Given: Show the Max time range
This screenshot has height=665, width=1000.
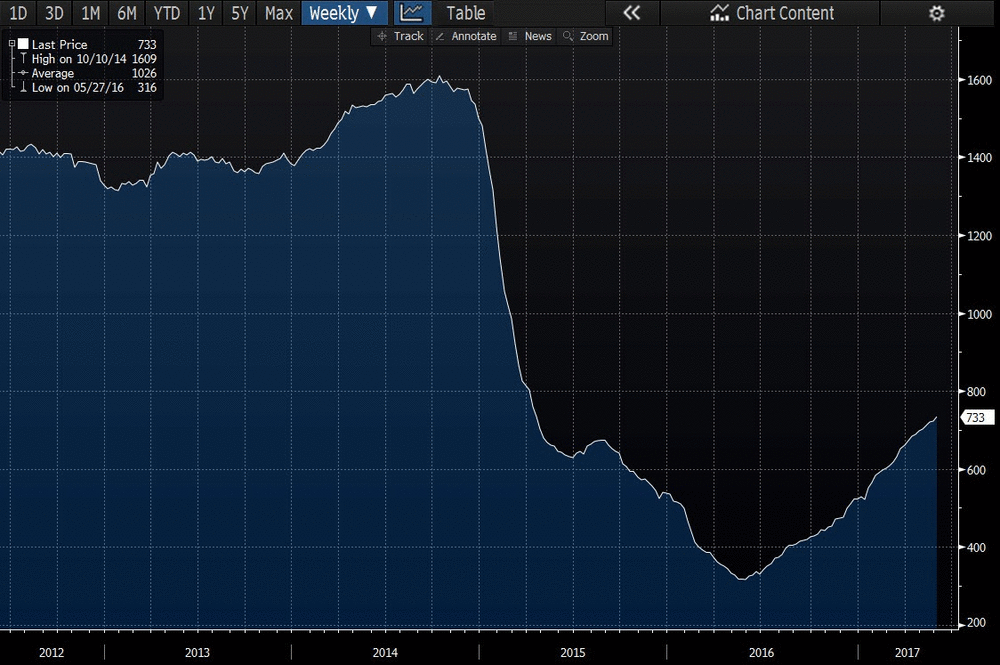Looking at the screenshot, I should (279, 13).
